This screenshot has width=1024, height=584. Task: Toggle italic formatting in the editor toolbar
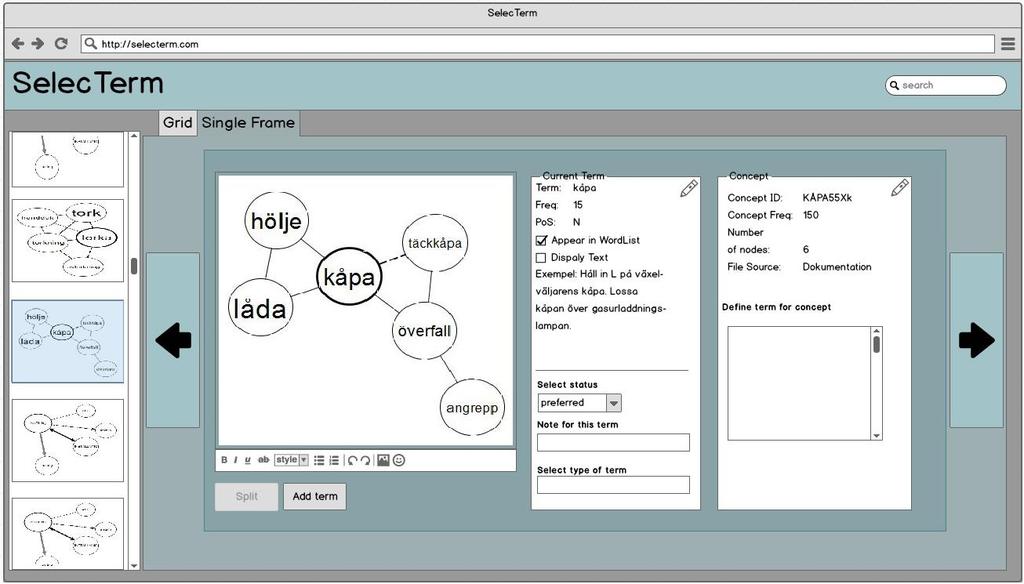[x=236, y=460]
